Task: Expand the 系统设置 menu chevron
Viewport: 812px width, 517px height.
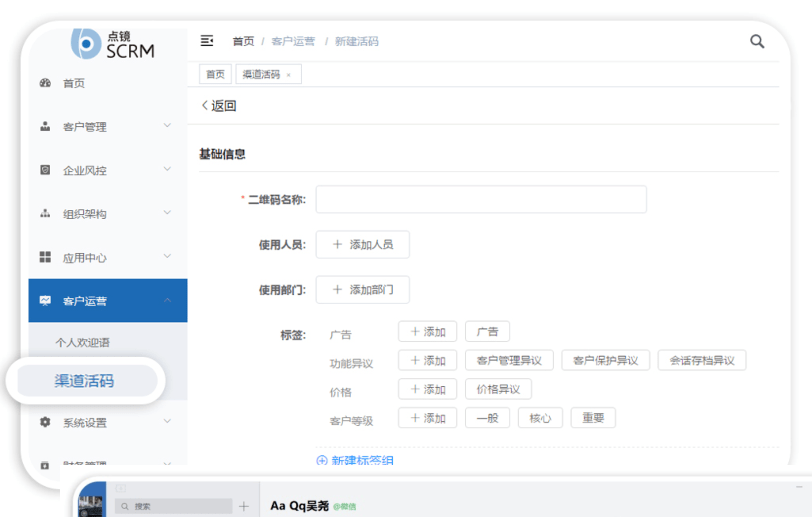Action: [x=167, y=421]
